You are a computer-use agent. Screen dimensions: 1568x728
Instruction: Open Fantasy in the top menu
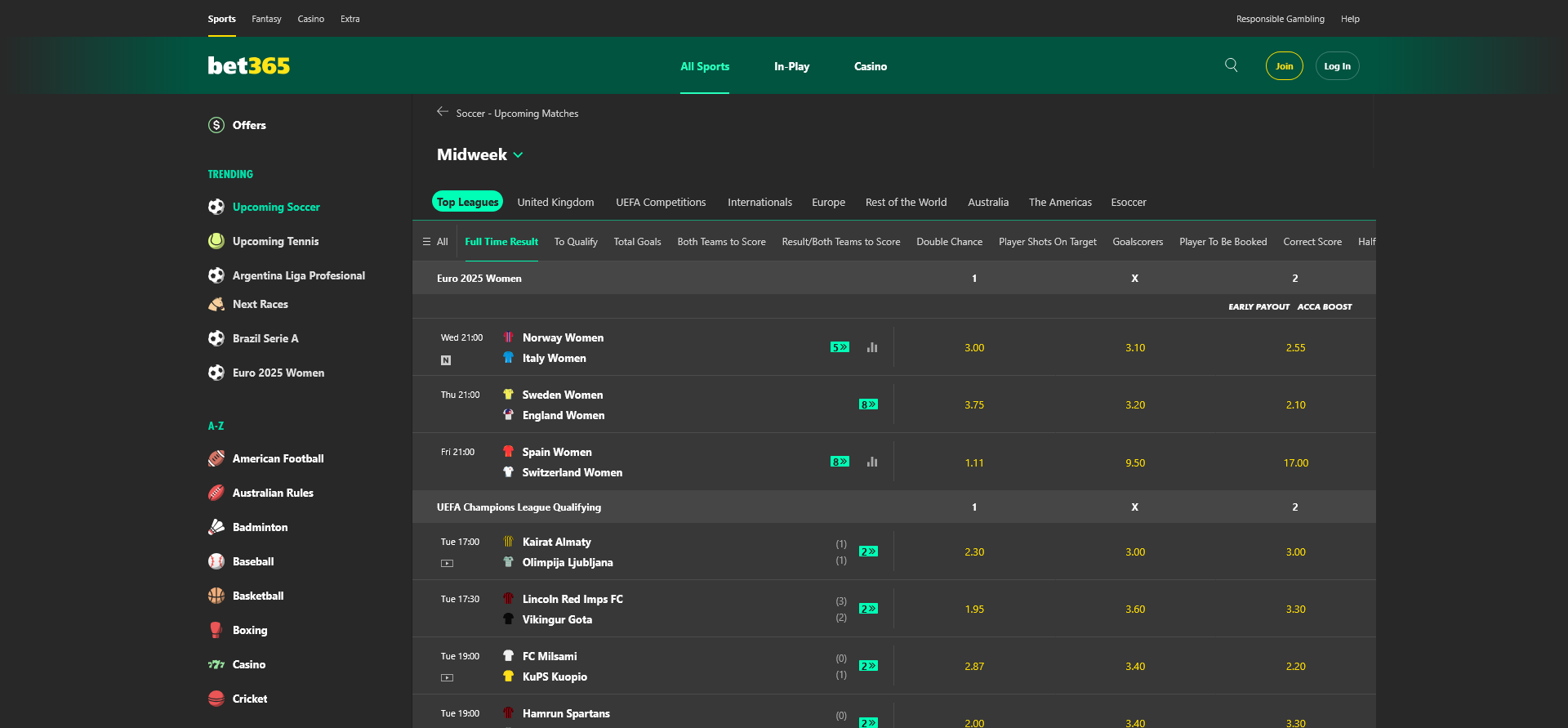point(266,19)
